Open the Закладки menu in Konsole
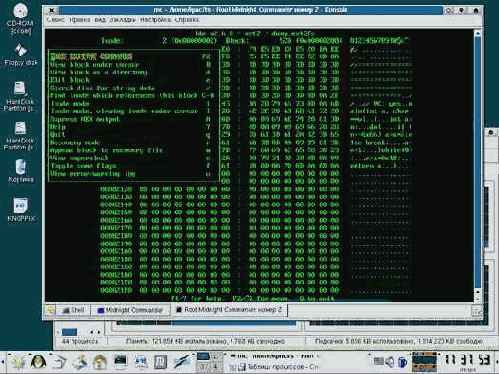The width and height of the screenshot is (499, 374). 123,20
